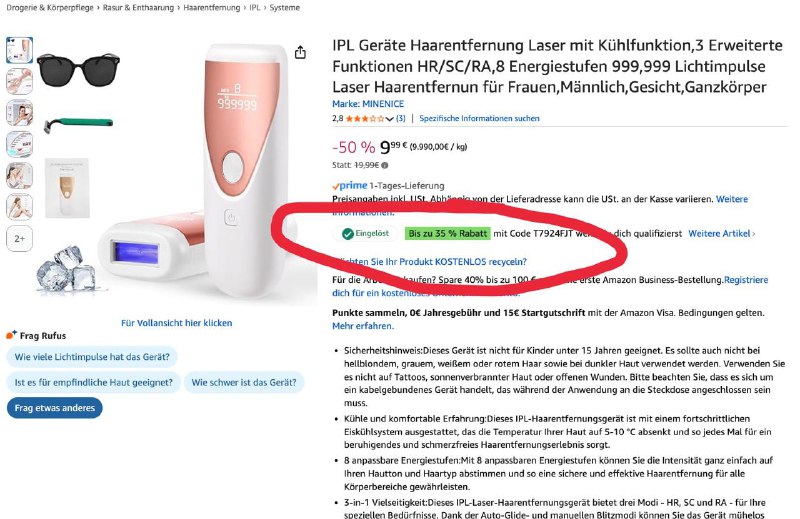The width and height of the screenshot is (800, 519).
Task: Open the Rasur & Enthaarung breadcrumb
Action: [138, 8]
